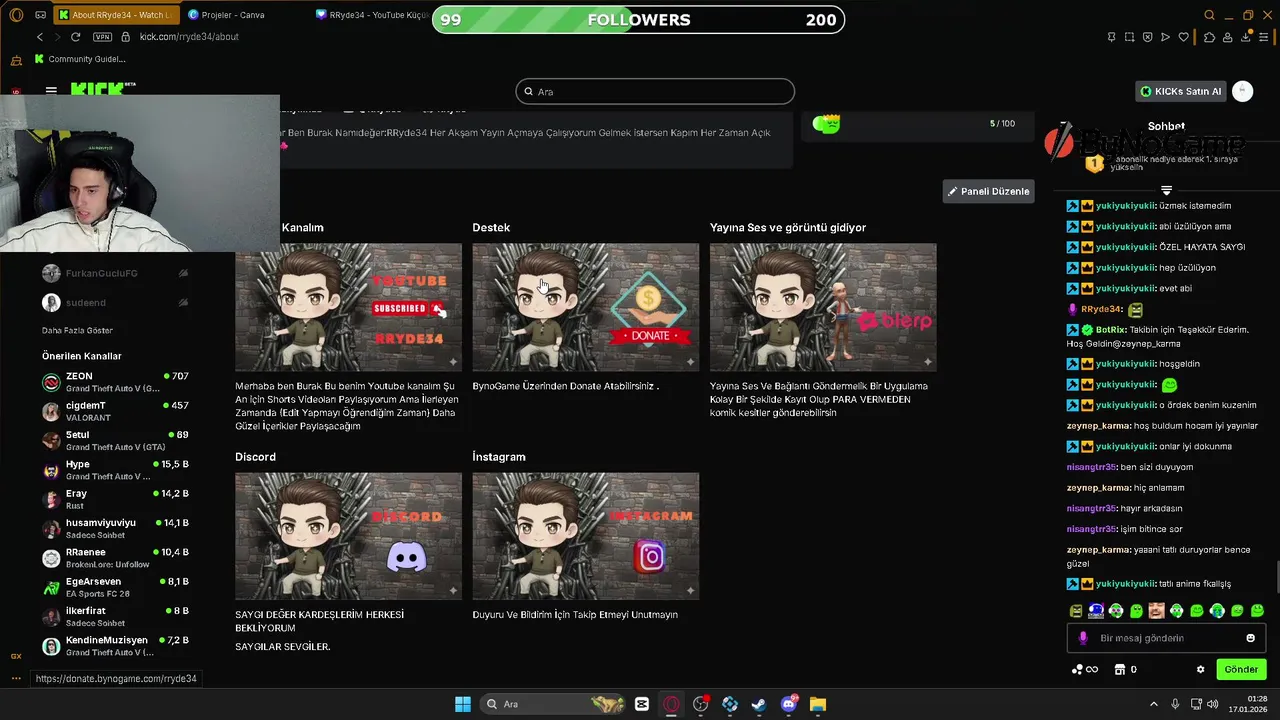
Task: Show hidden system tray icons
Action: 1153,704
